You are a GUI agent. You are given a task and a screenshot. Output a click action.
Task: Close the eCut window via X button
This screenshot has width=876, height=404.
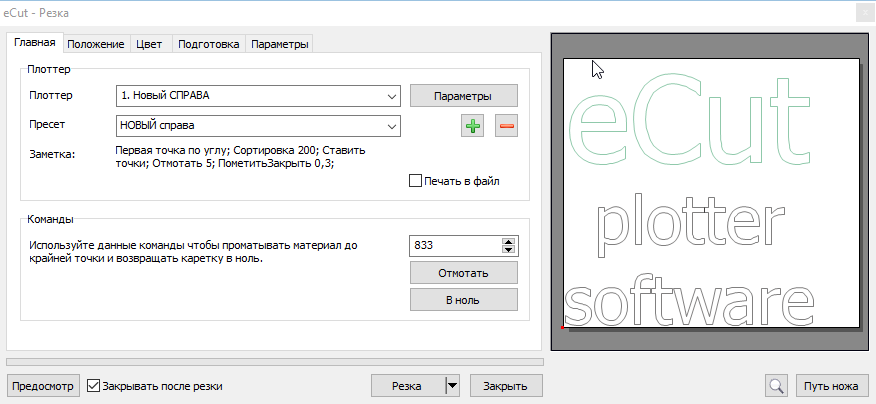click(865, 13)
